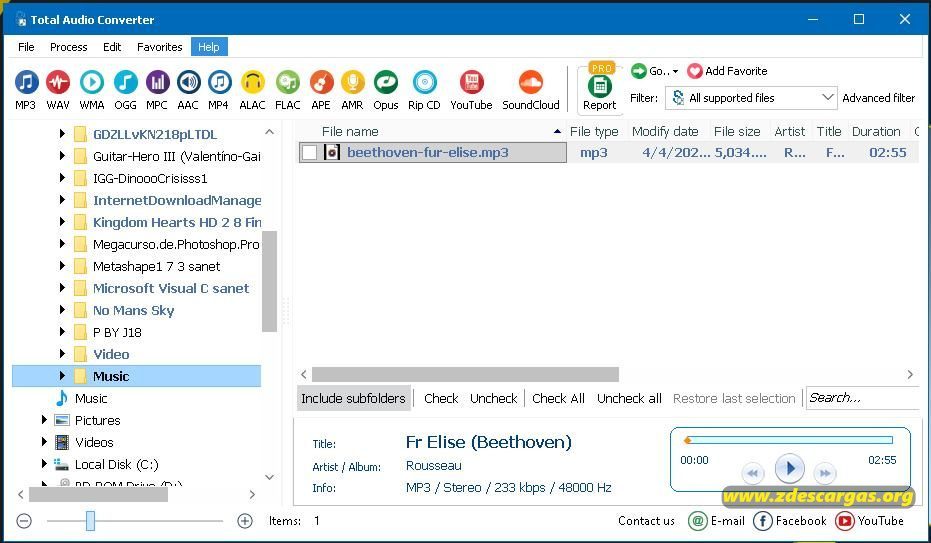Select the P BY J18 folder
Viewport: 931px width, 543px height.
[x=108, y=332]
